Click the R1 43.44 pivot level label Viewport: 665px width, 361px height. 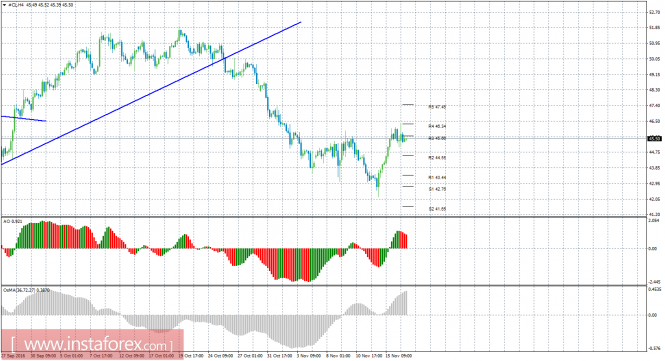point(437,177)
